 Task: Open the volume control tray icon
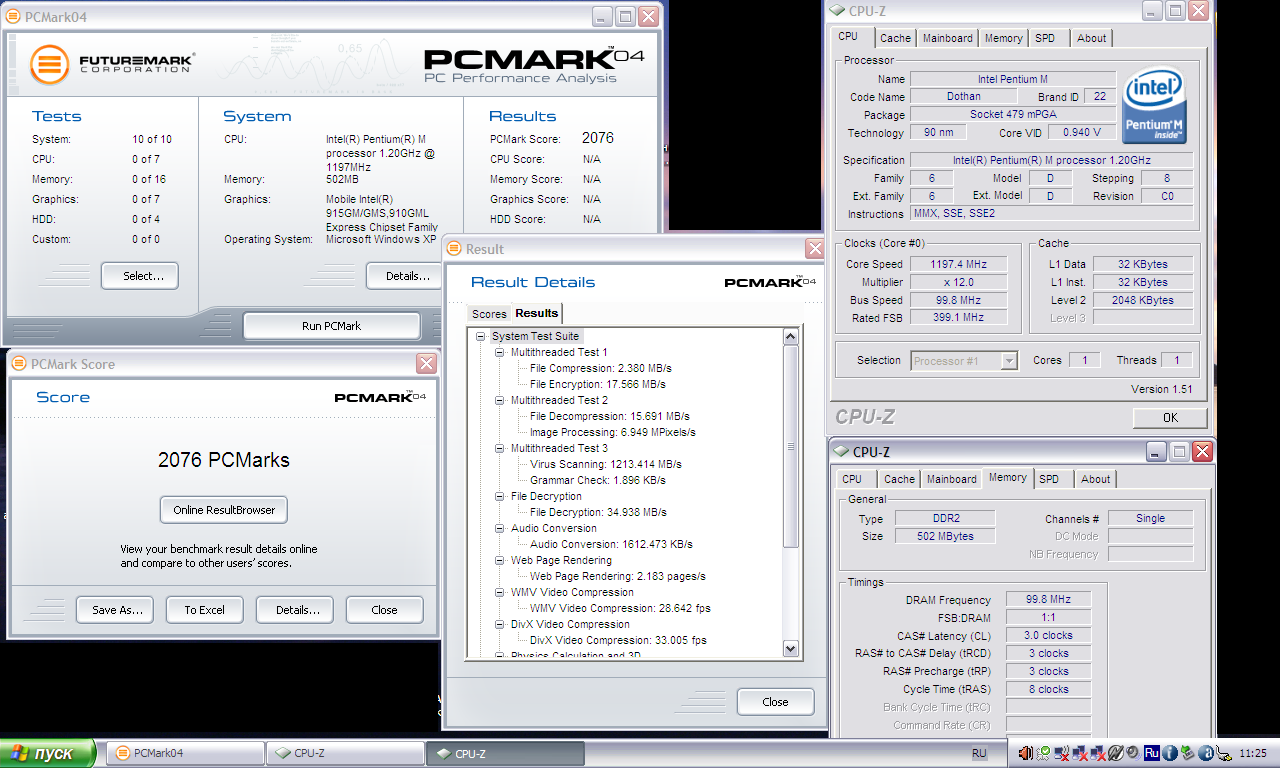[1025, 753]
